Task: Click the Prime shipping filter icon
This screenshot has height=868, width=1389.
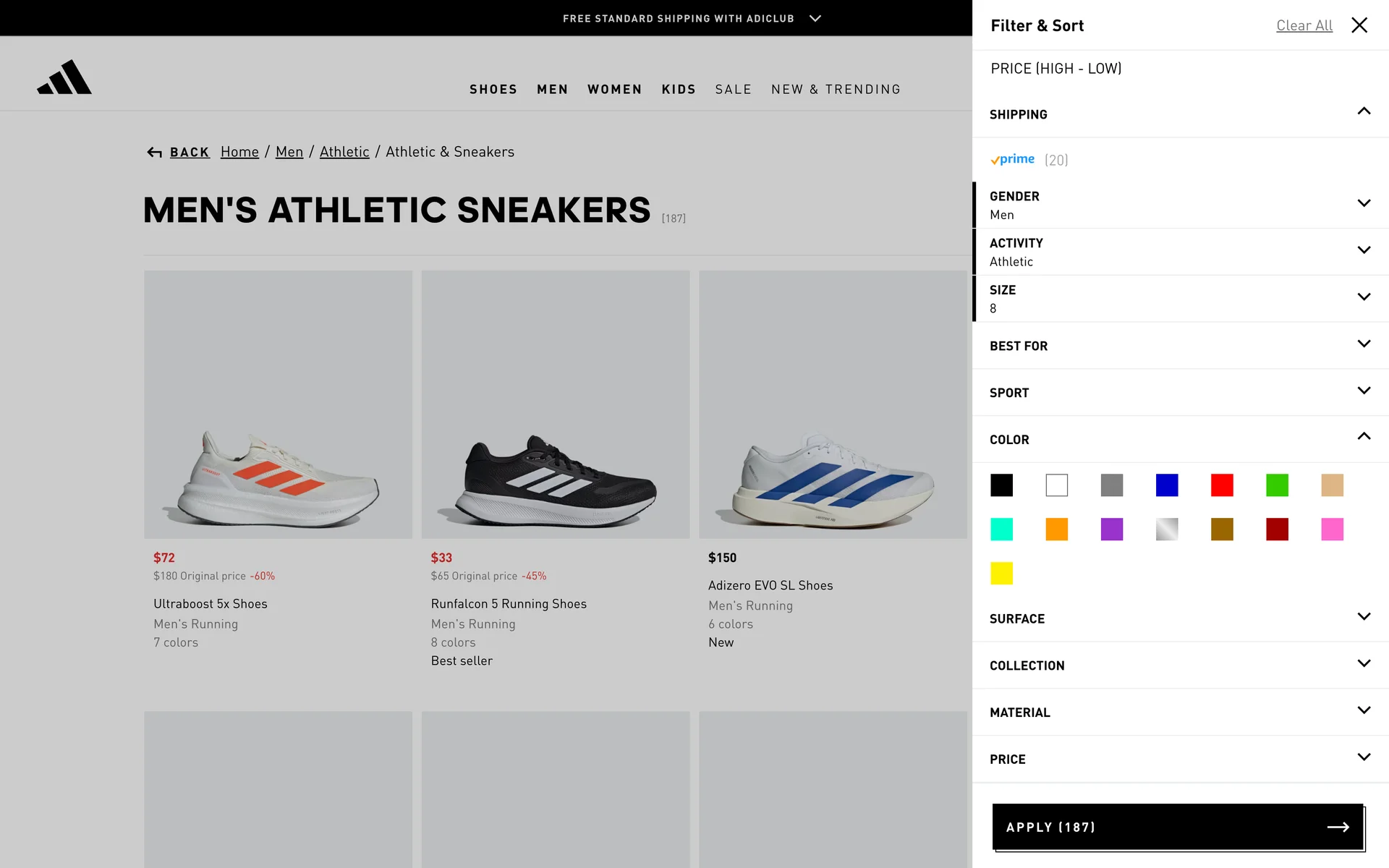Action: [1013, 159]
